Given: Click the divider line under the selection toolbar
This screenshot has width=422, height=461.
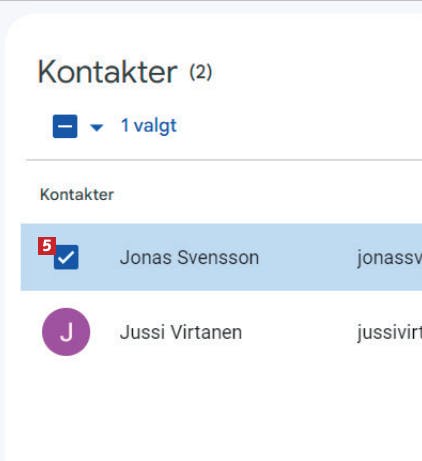Looking at the screenshot, I should tap(224, 160).
